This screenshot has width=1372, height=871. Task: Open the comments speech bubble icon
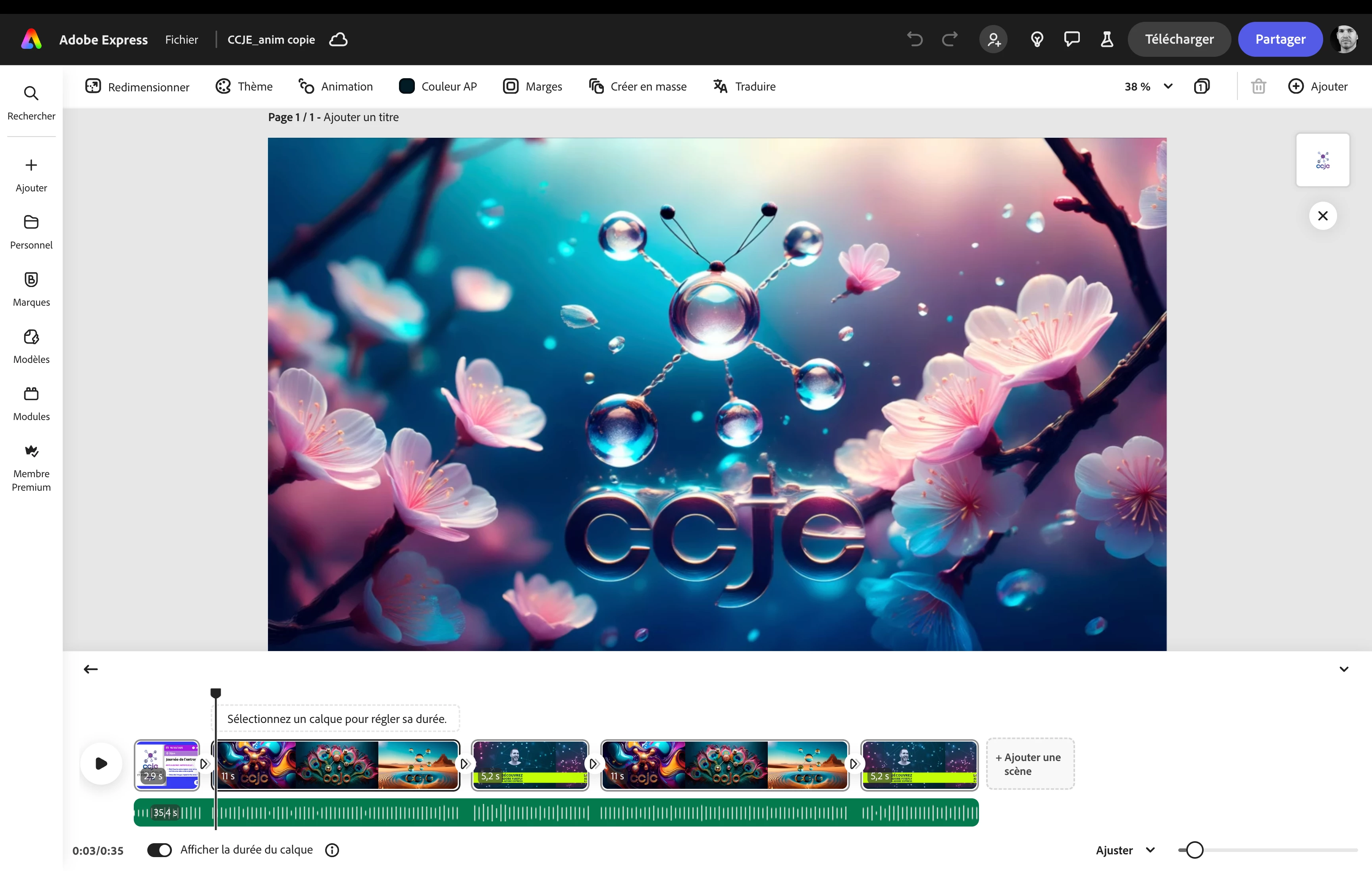coord(1072,39)
